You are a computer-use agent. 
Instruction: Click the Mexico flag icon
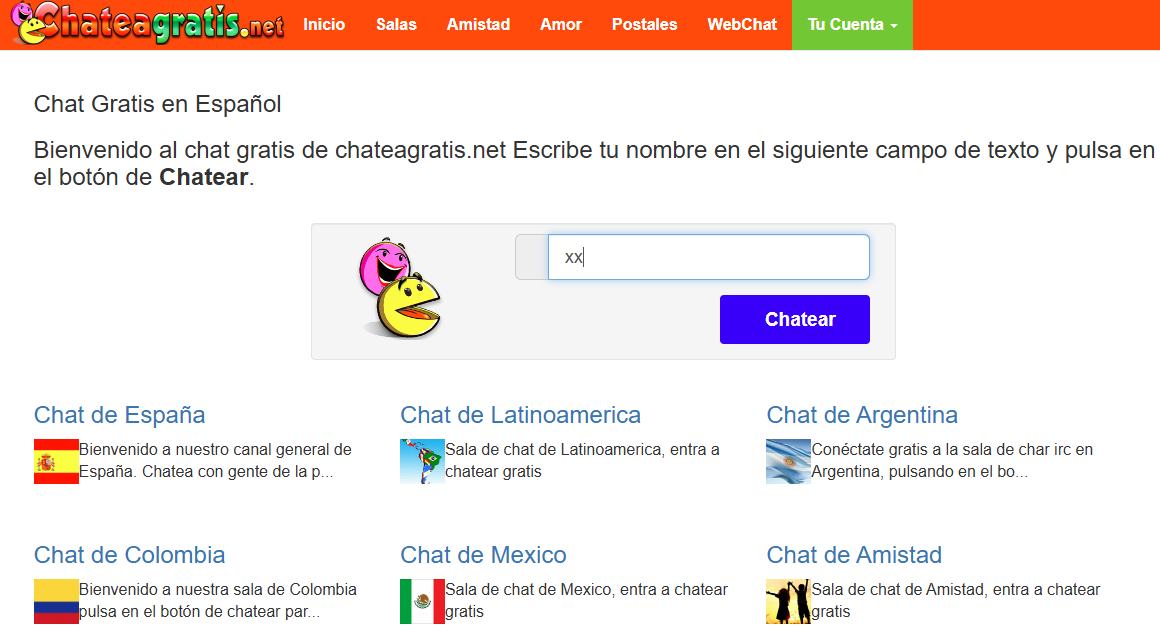(422, 602)
